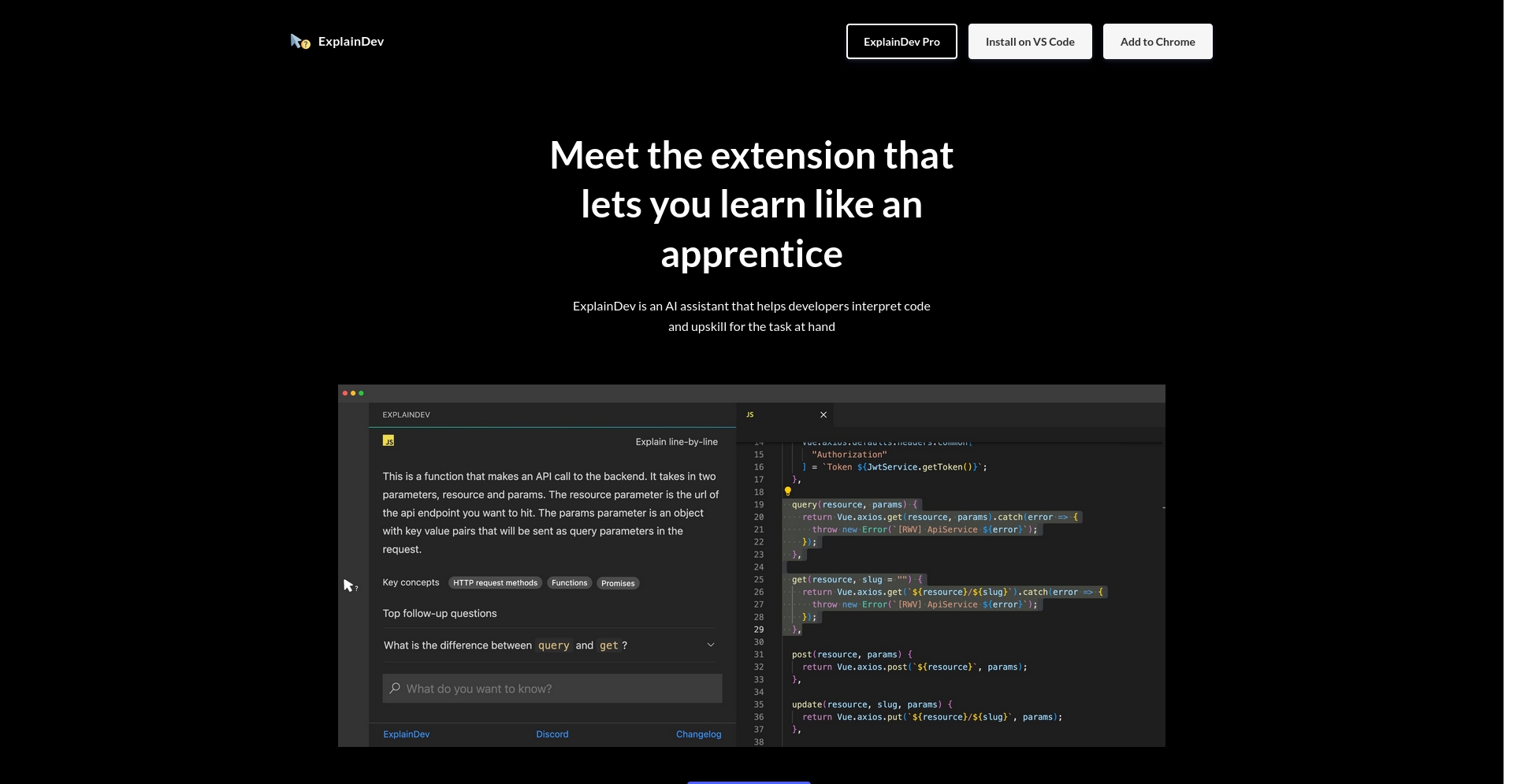The height and width of the screenshot is (784, 1513).
Task: Click the EXPLAINDEV panel title
Action: point(407,414)
